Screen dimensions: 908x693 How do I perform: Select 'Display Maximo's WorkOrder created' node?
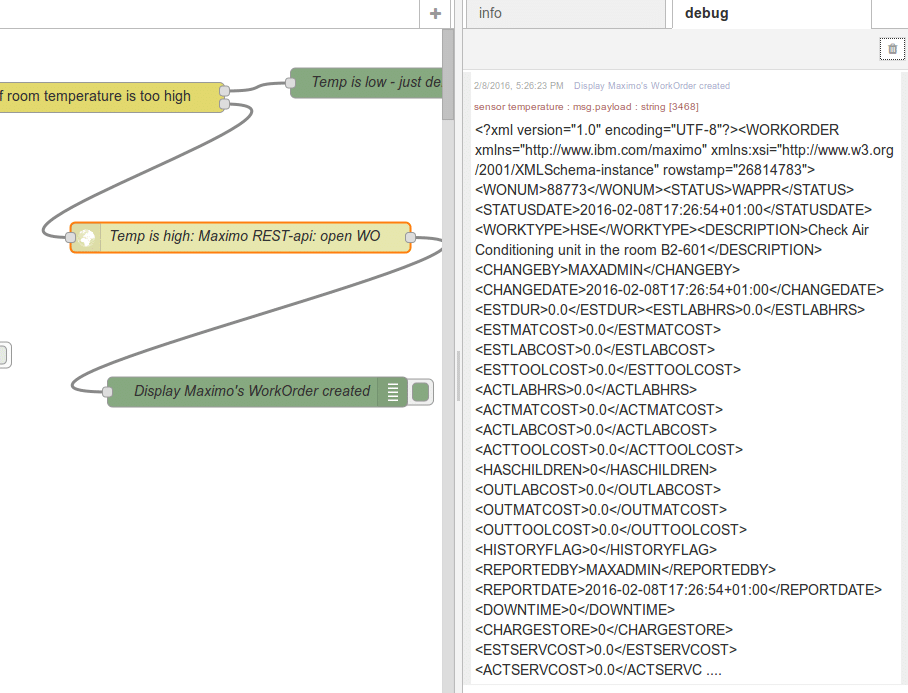tap(257, 392)
